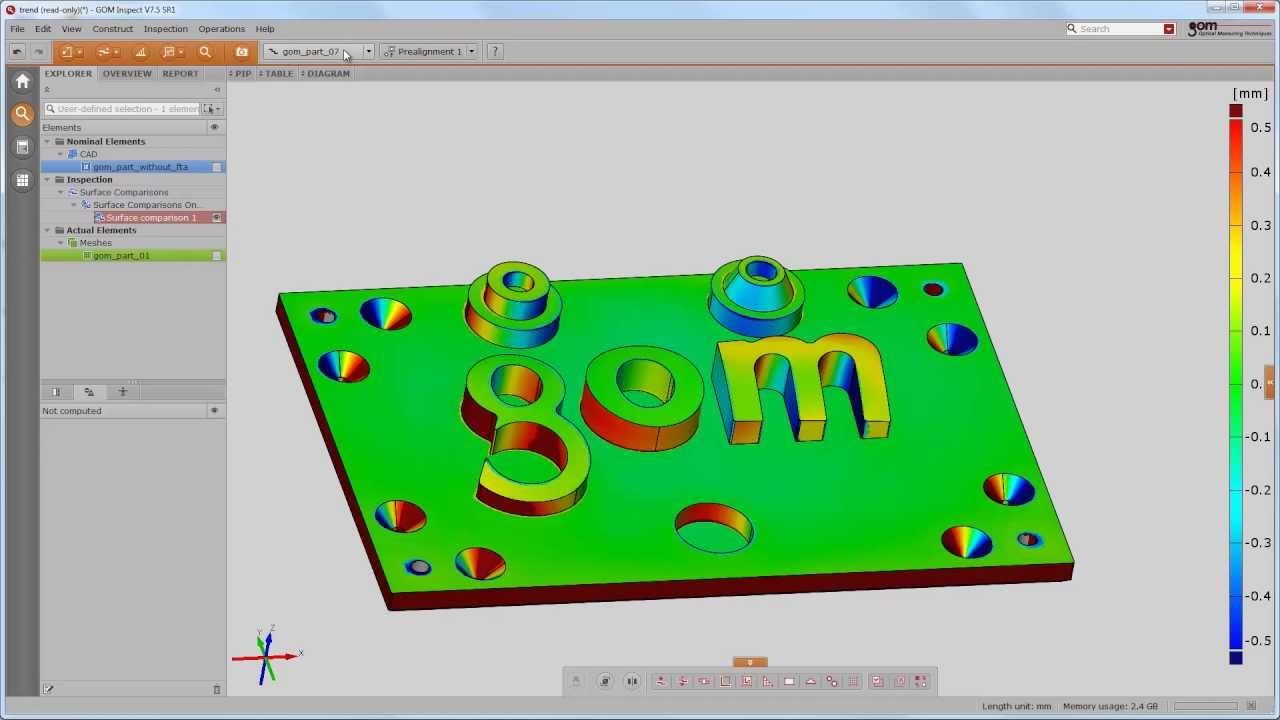This screenshot has width=1280, height=720.
Task: Collapse the Actual Elements tree node
Action: [x=47, y=231]
